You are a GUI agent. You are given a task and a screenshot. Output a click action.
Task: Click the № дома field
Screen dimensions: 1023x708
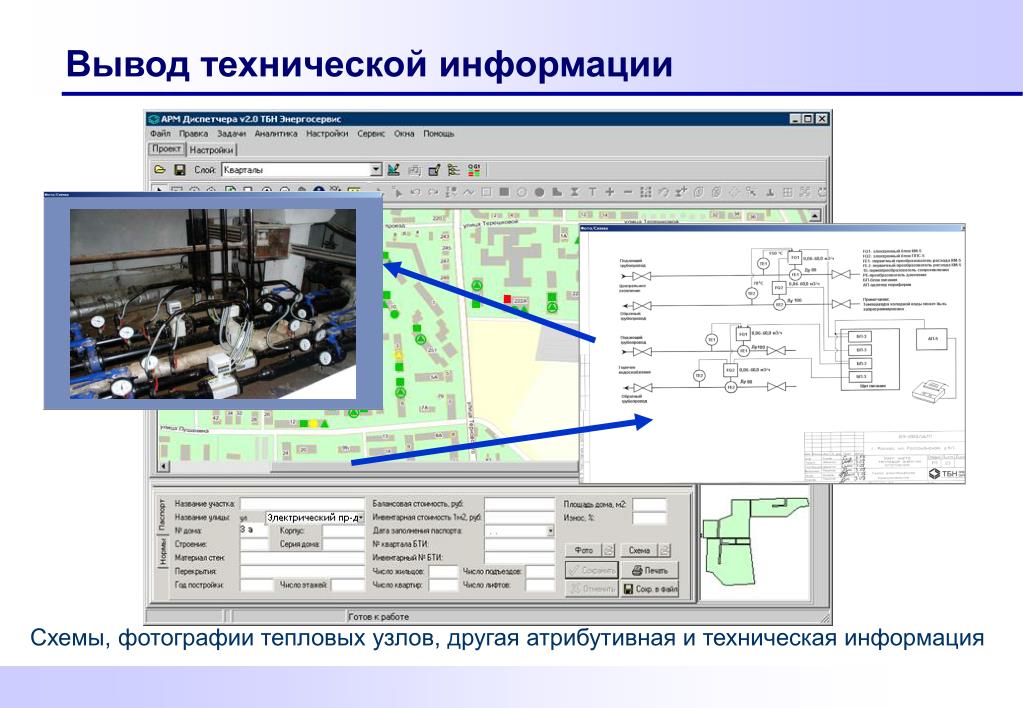(254, 531)
